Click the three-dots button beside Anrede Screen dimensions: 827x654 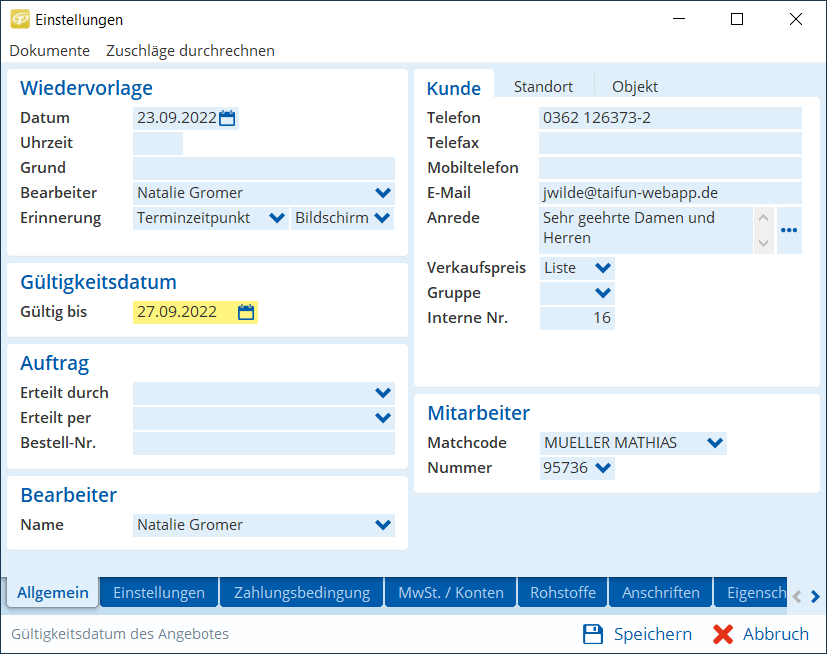[789, 230]
